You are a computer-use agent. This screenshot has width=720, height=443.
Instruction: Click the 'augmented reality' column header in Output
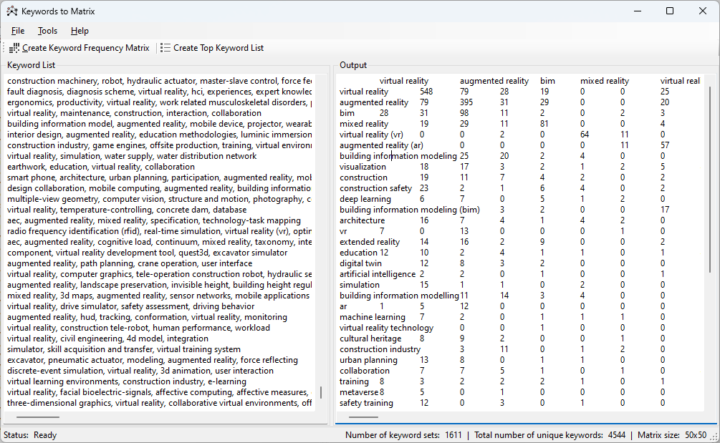point(494,81)
